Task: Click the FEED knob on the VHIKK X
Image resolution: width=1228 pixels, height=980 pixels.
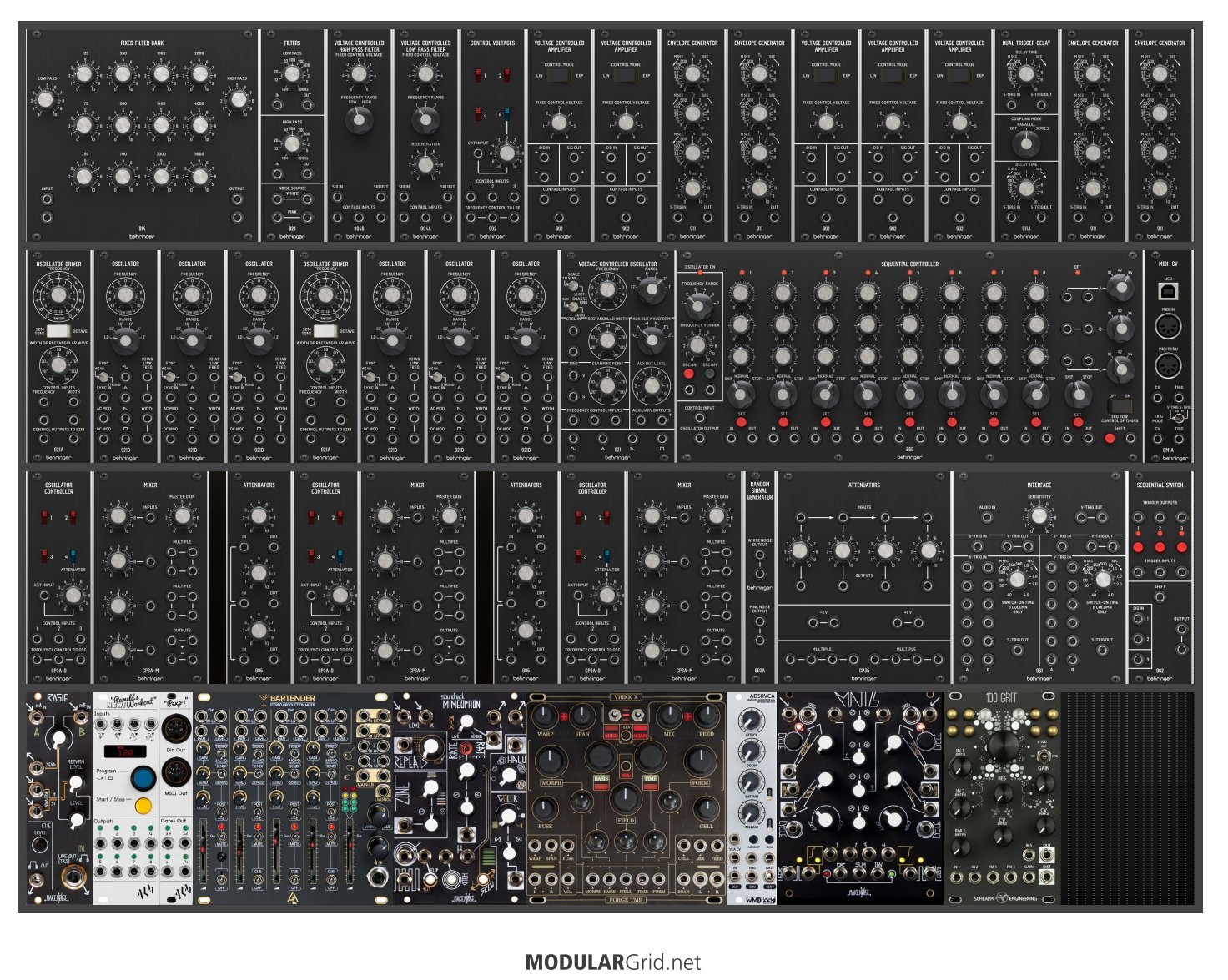Action: click(x=706, y=716)
